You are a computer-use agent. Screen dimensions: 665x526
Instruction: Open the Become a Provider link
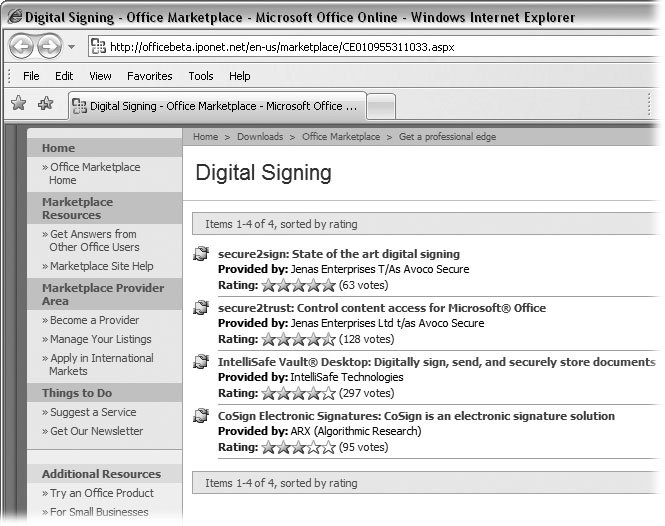tap(94, 321)
